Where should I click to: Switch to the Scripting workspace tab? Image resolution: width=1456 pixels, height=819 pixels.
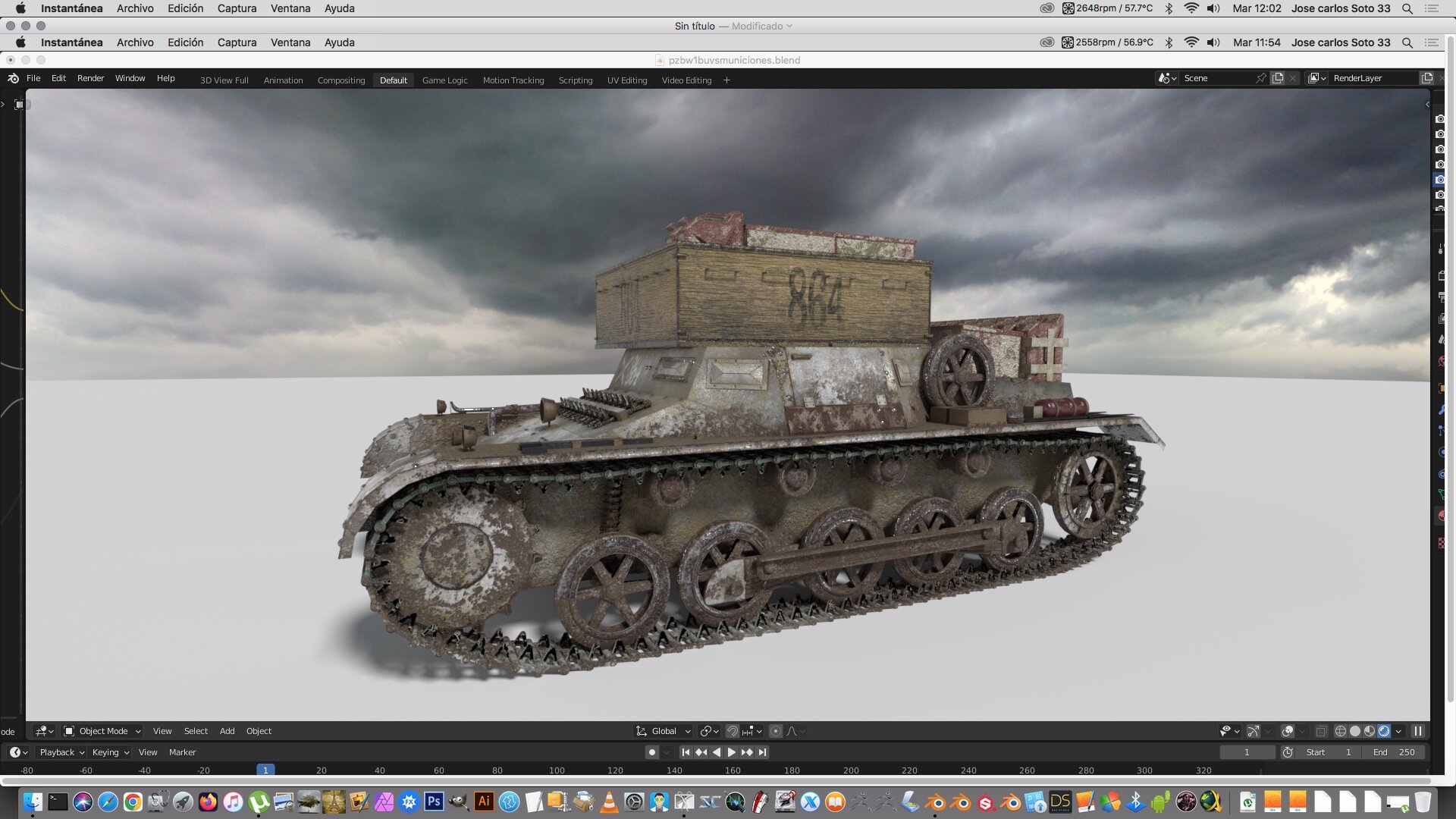[x=576, y=80]
